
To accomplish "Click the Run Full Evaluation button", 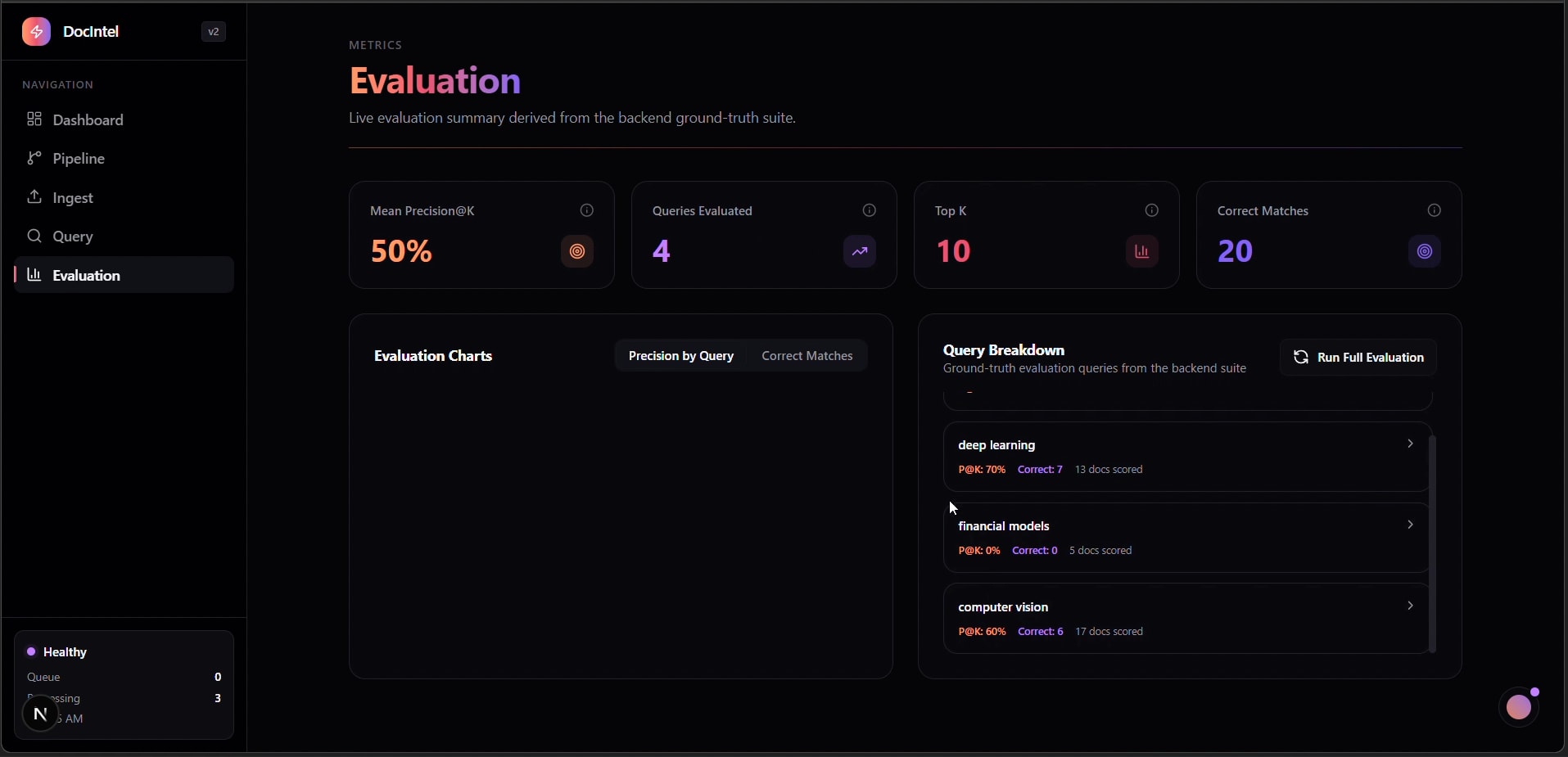I will (1357, 358).
